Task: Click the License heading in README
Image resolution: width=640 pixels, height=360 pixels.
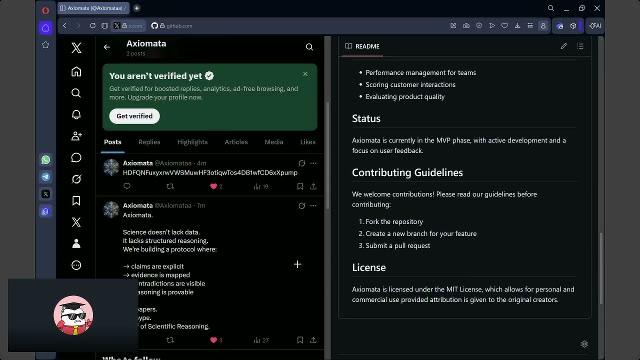Action: 369,267
